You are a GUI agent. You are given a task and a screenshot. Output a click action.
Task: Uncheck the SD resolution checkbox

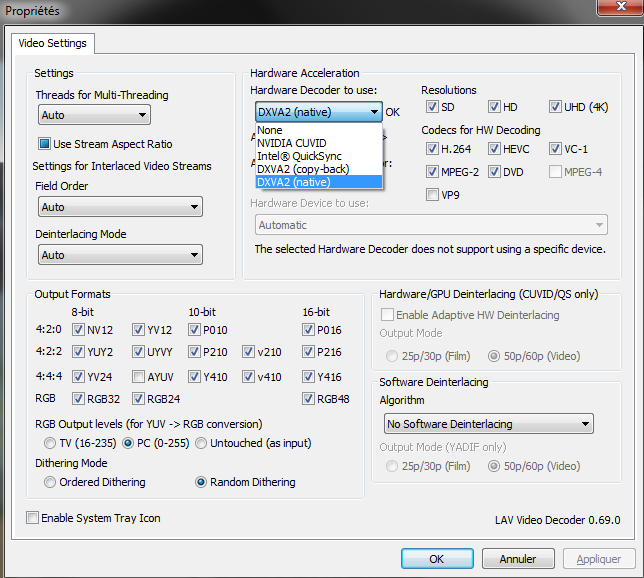pos(432,107)
